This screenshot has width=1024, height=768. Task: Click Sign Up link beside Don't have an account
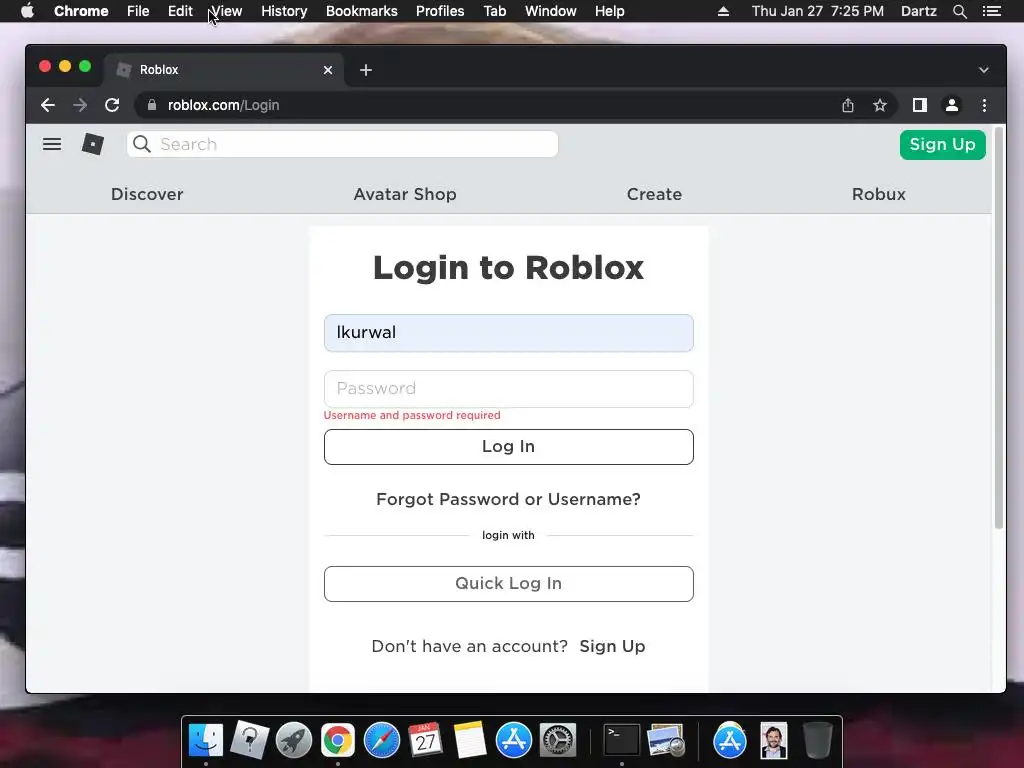coord(612,646)
